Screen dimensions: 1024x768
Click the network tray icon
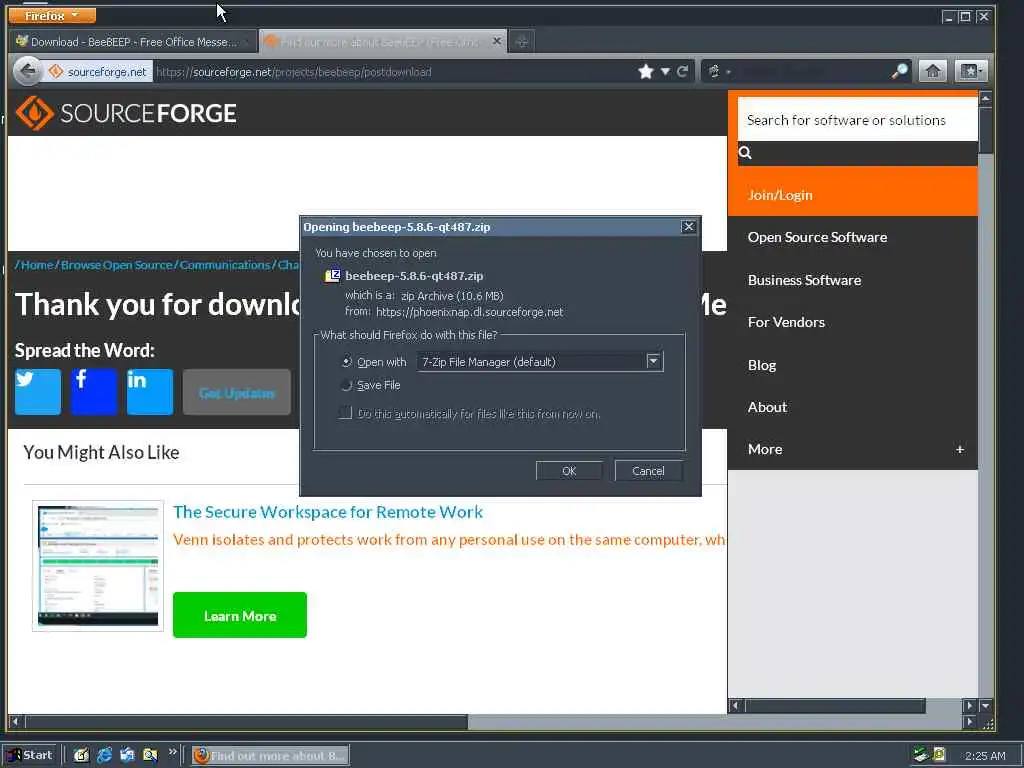point(921,755)
